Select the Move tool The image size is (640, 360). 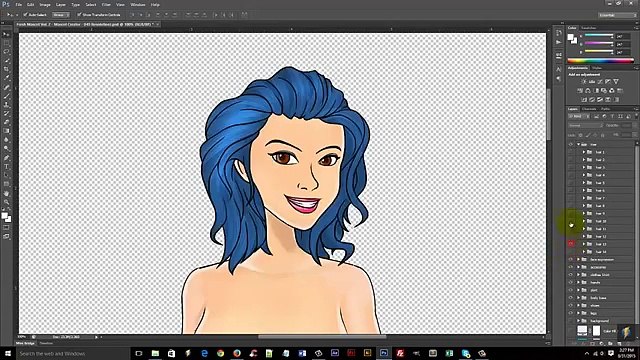(x=6, y=34)
